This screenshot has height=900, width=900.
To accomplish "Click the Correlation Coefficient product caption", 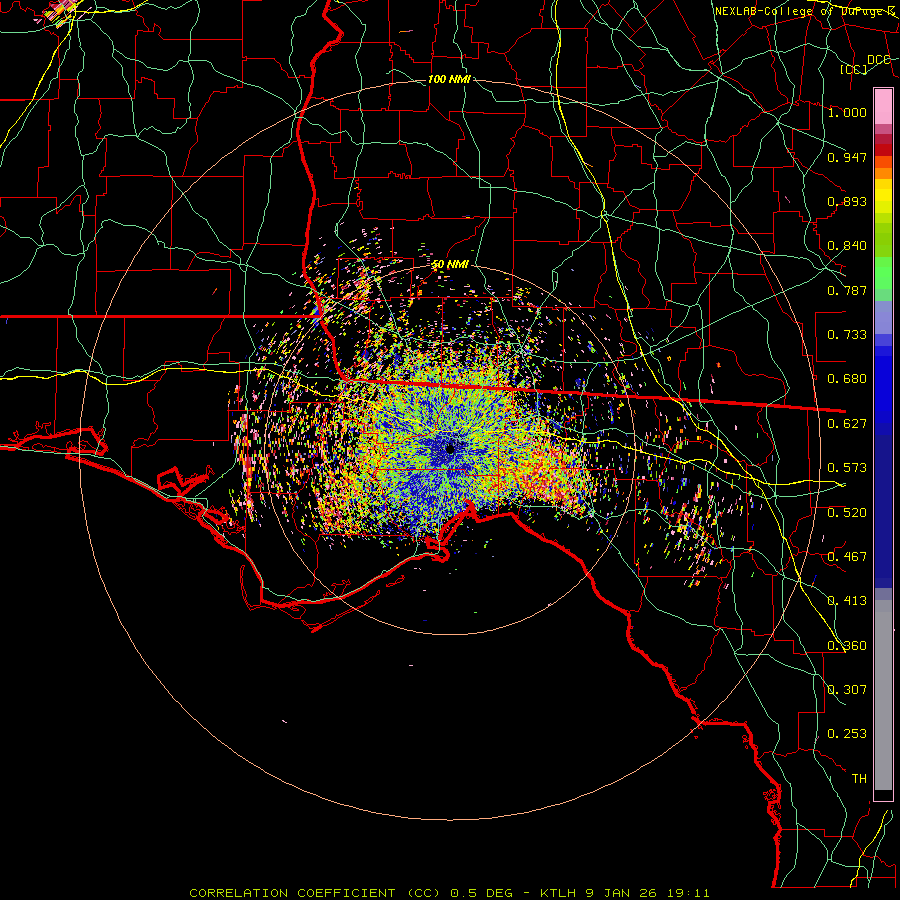I will tap(449, 893).
